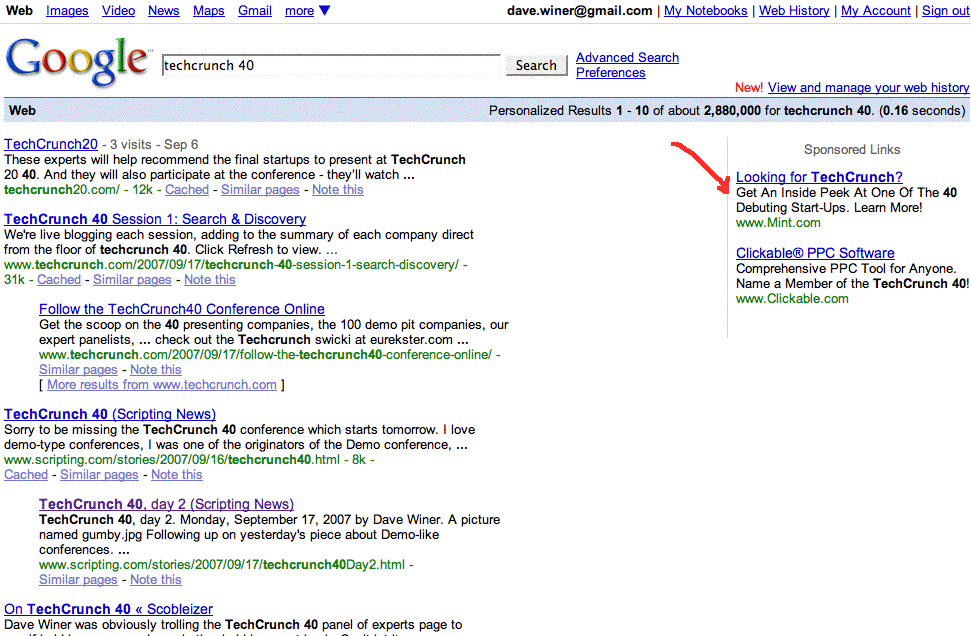Click the Google logo
Image resolution: width=971 pixels, height=636 pixels.
[76, 62]
